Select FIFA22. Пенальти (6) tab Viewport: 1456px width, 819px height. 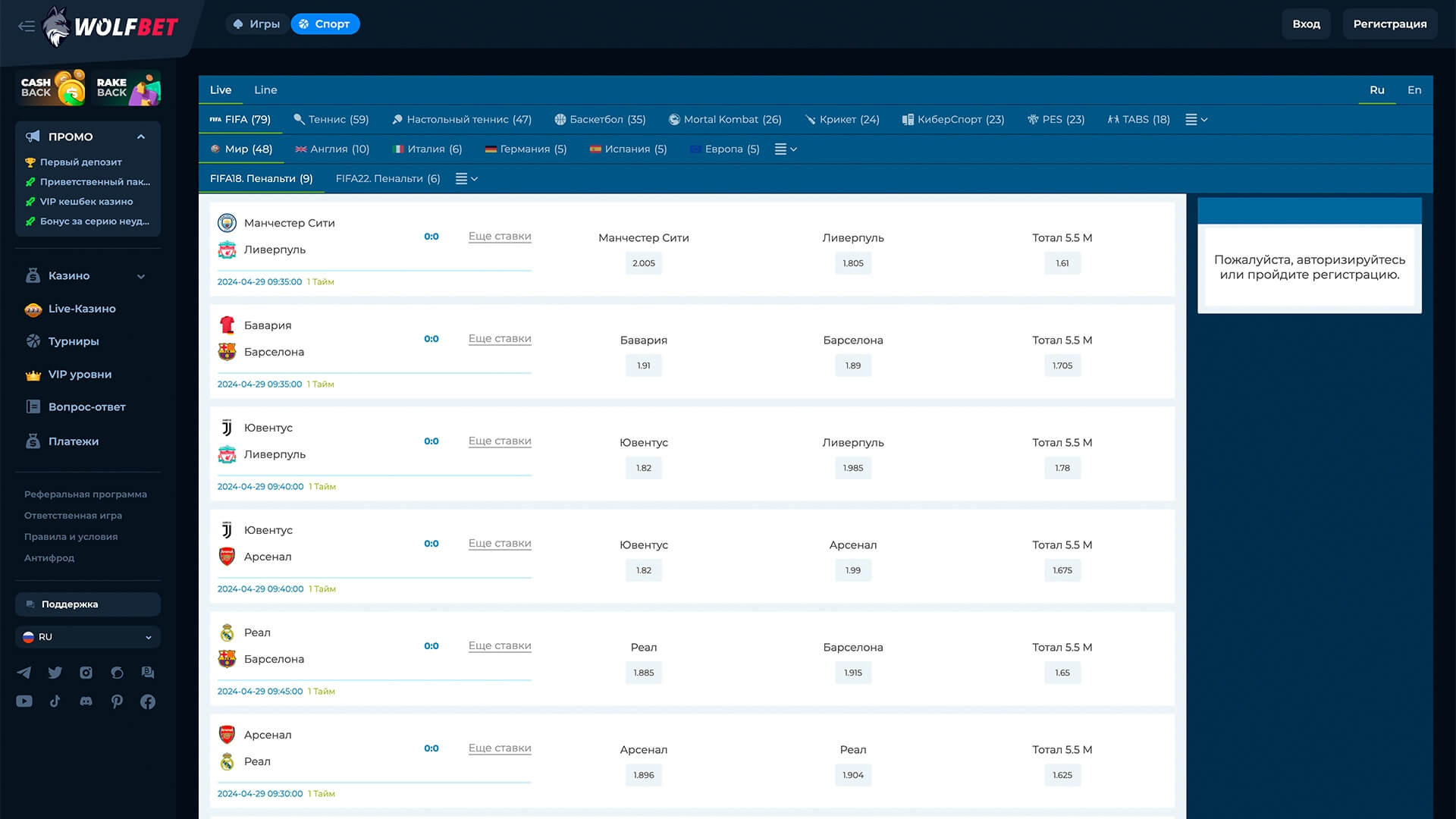pyautogui.click(x=388, y=179)
